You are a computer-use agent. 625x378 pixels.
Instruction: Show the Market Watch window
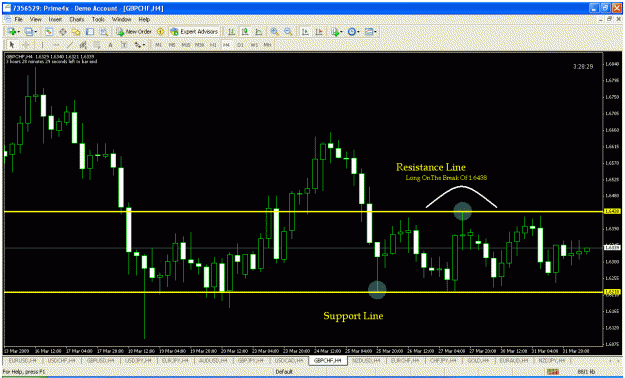tap(49, 32)
